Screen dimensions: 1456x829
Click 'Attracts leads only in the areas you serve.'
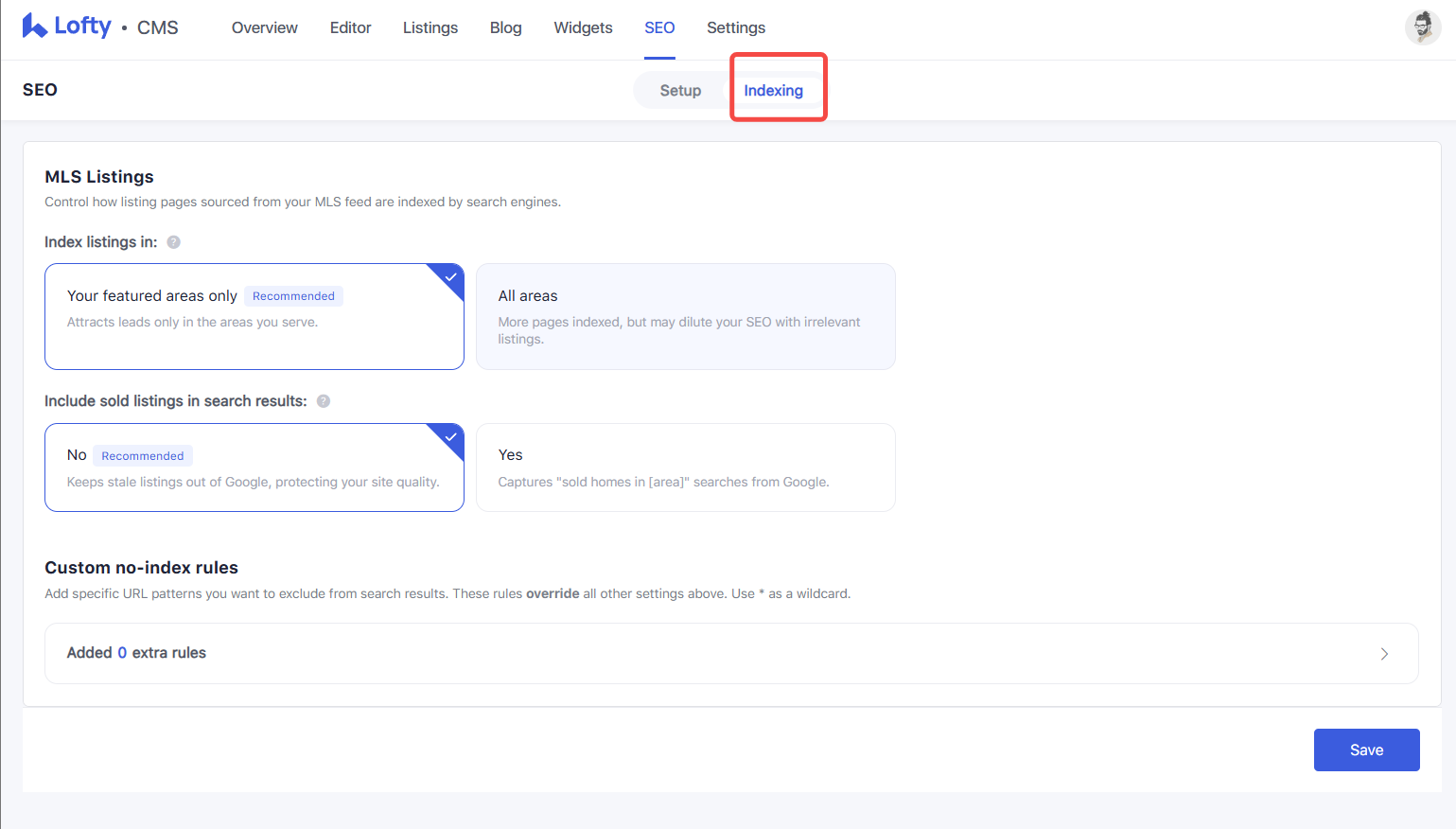click(193, 322)
